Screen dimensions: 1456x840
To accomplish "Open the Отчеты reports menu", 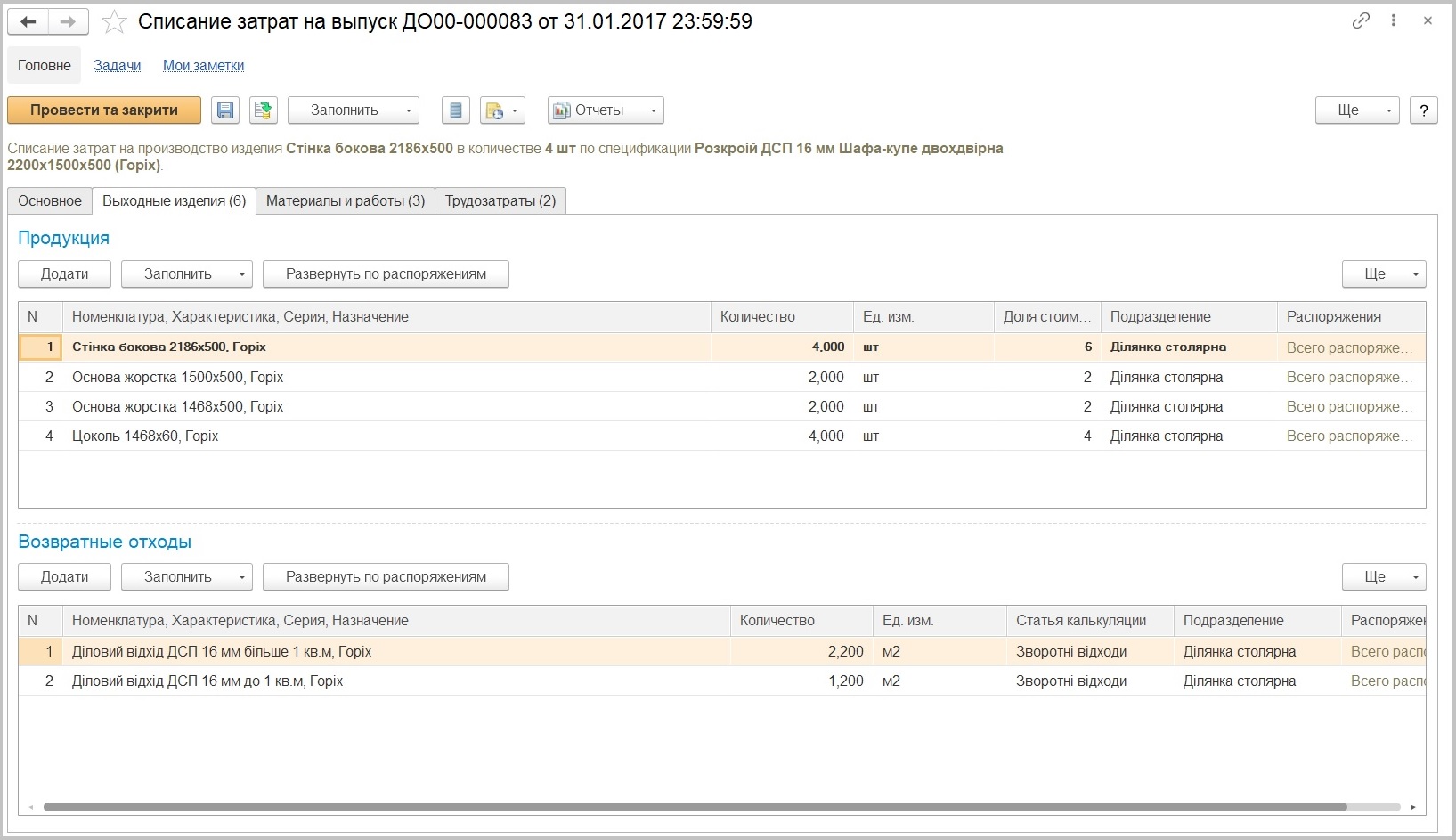I will [606, 110].
